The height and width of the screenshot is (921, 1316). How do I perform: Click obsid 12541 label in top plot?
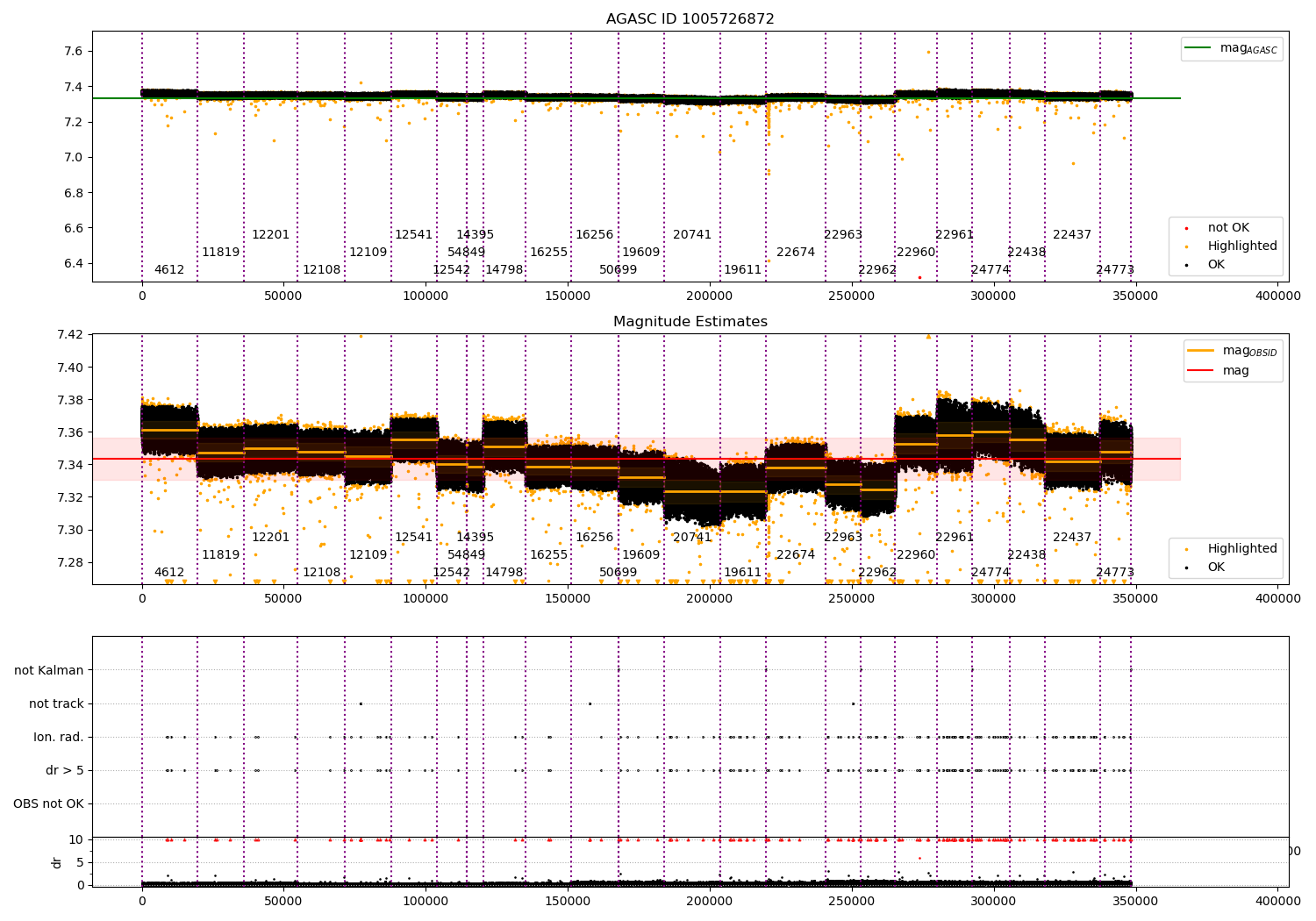(414, 235)
